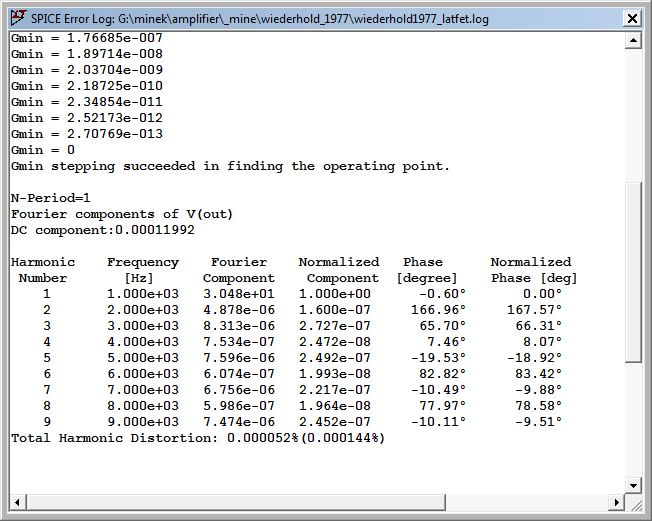This screenshot has width=652, height=521.
Task: Click the normalized component 1.600e-07
Action: coord(335,310)
